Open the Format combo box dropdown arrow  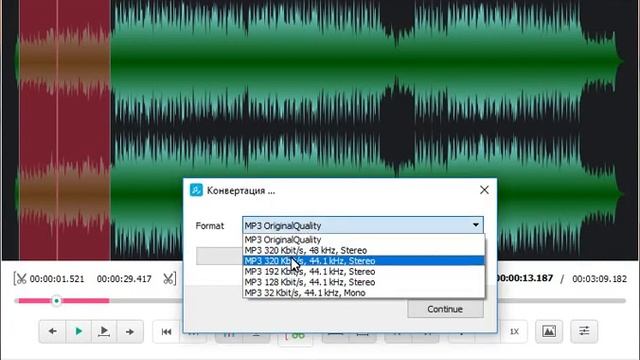476,225
